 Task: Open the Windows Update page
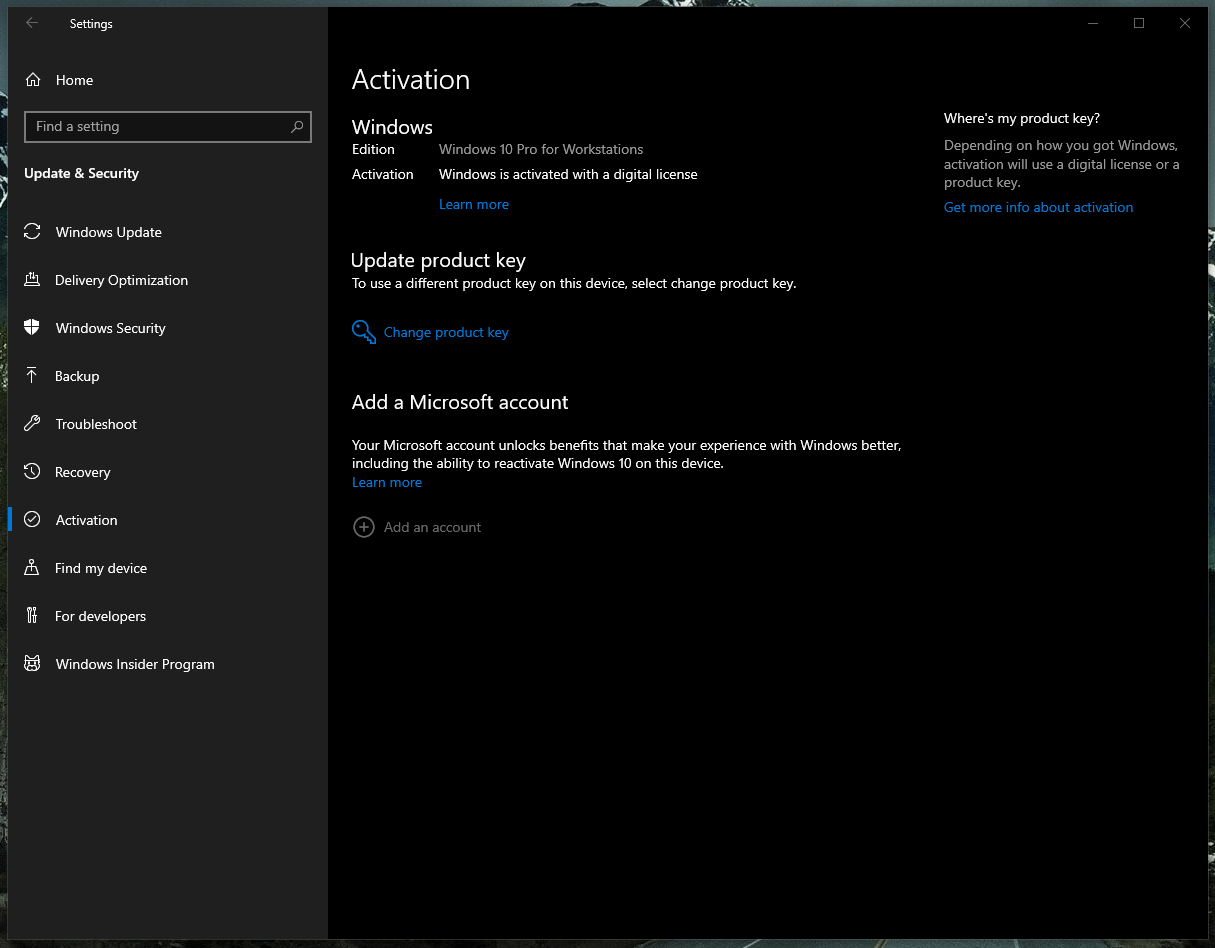168,232
